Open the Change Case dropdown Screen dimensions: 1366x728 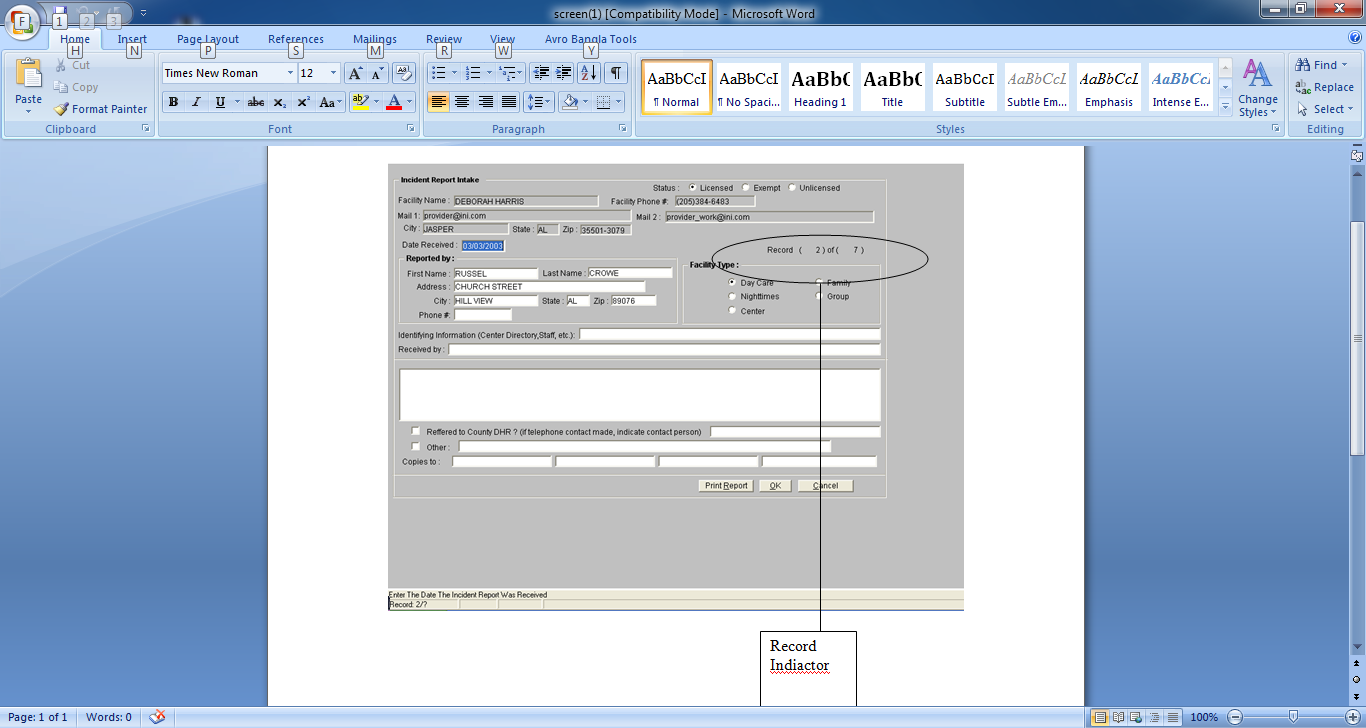pyautogui.click(x=330, y=102)
